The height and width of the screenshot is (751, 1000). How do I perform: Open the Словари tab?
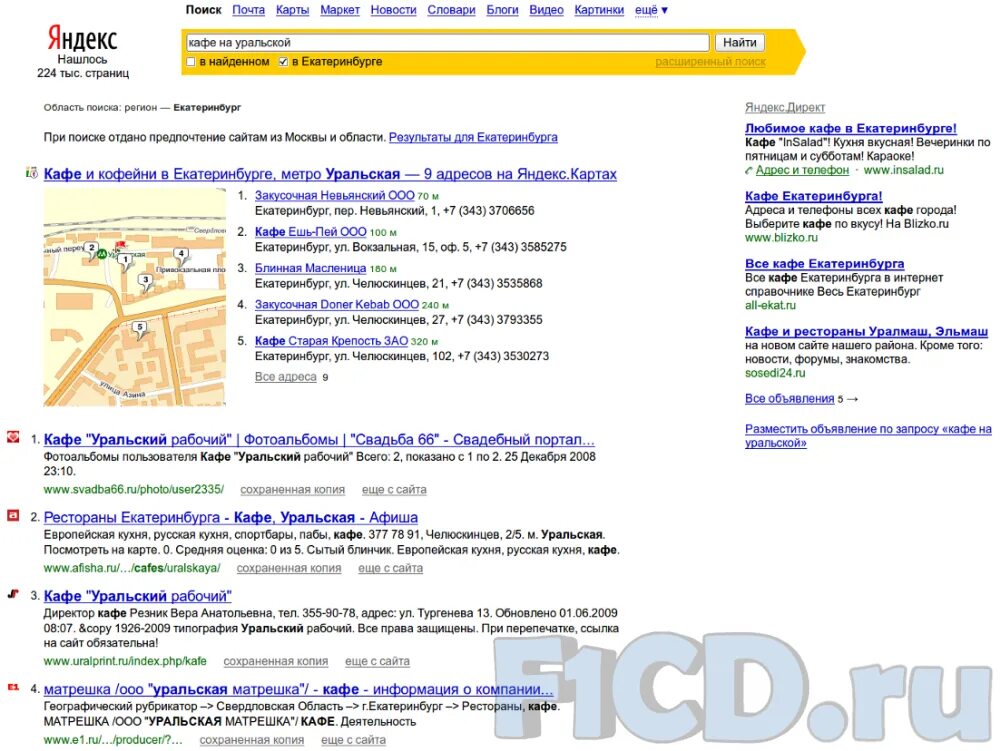coord(451,10)
